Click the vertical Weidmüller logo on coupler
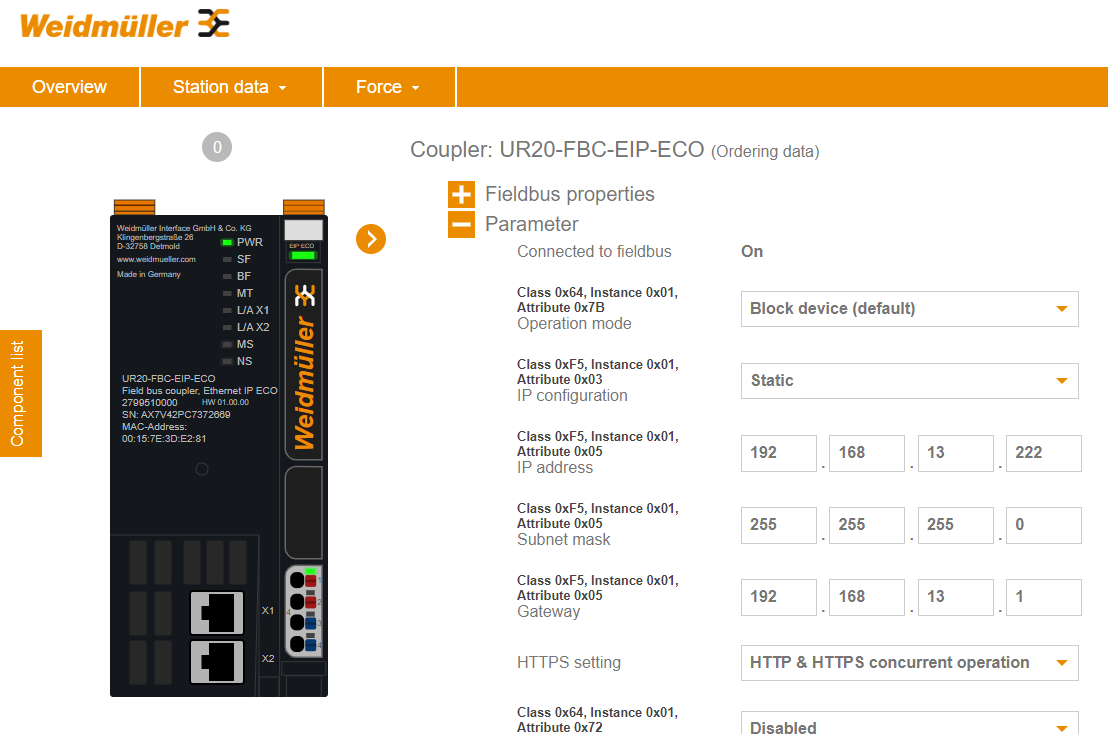This screenshot has width=1108, height=734. tap(304, 365)
